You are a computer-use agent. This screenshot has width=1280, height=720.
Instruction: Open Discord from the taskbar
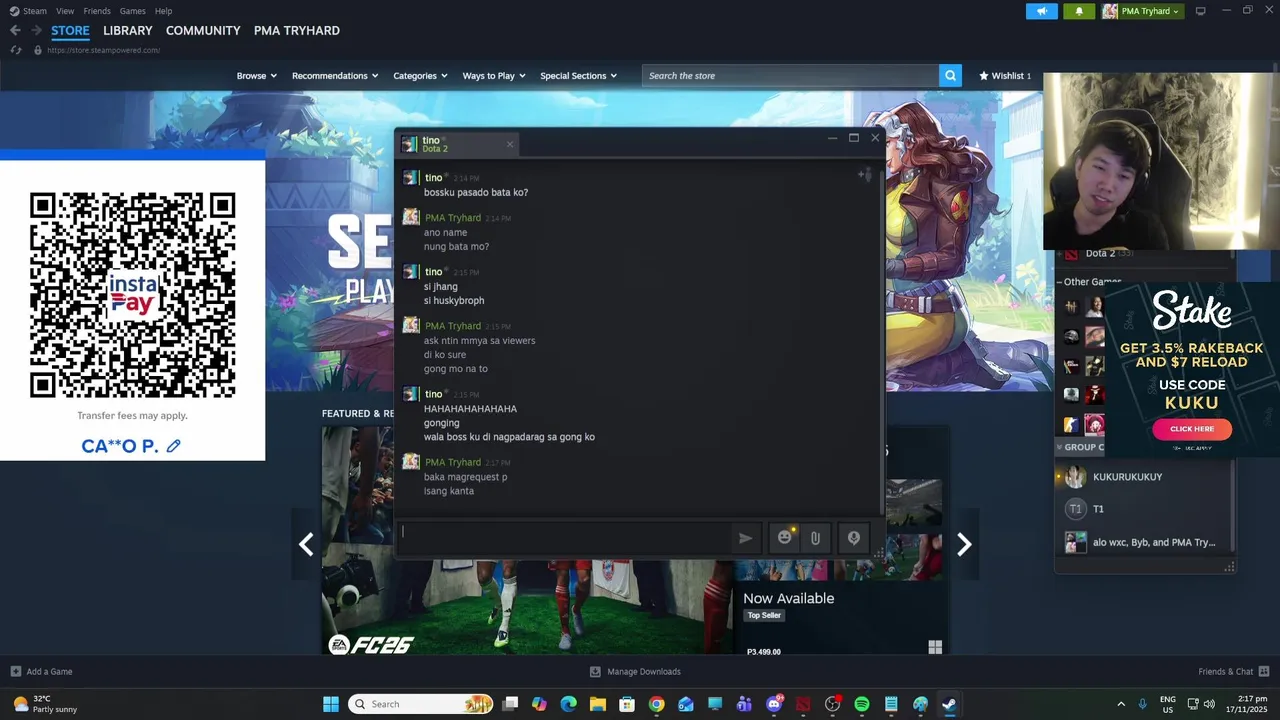pyautogui.click(x=774, y=704)
